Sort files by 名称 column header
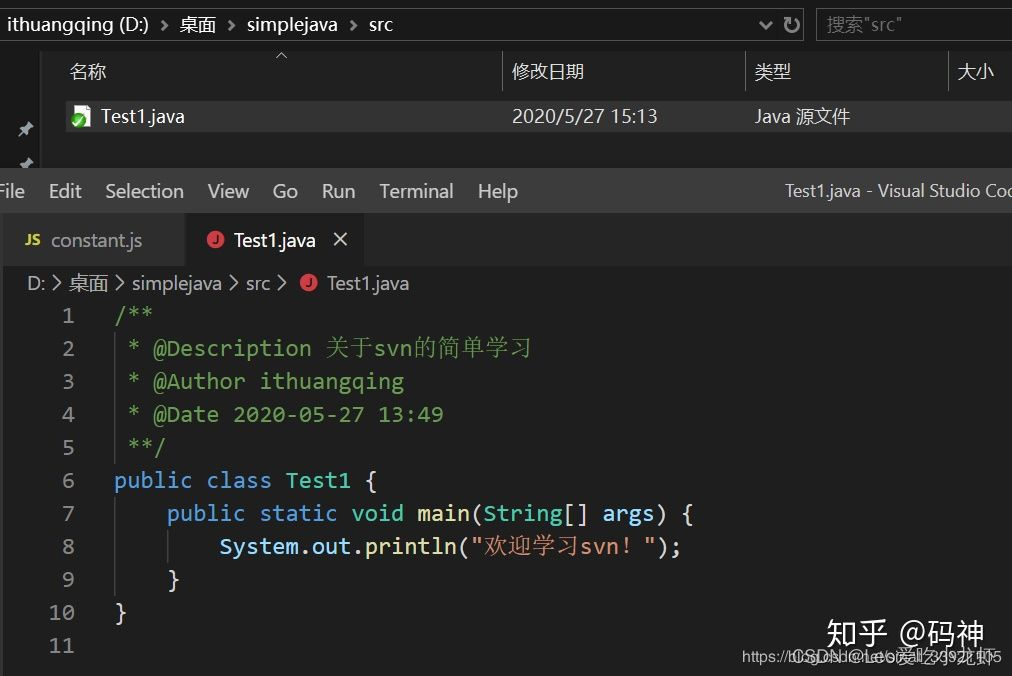The height and width of the screenshot is (676, 1012). click(88, 71)
